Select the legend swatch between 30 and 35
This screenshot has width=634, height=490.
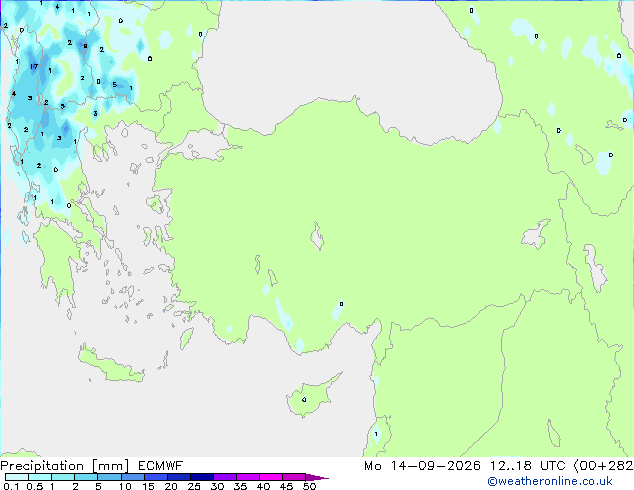tap(225, 477)
